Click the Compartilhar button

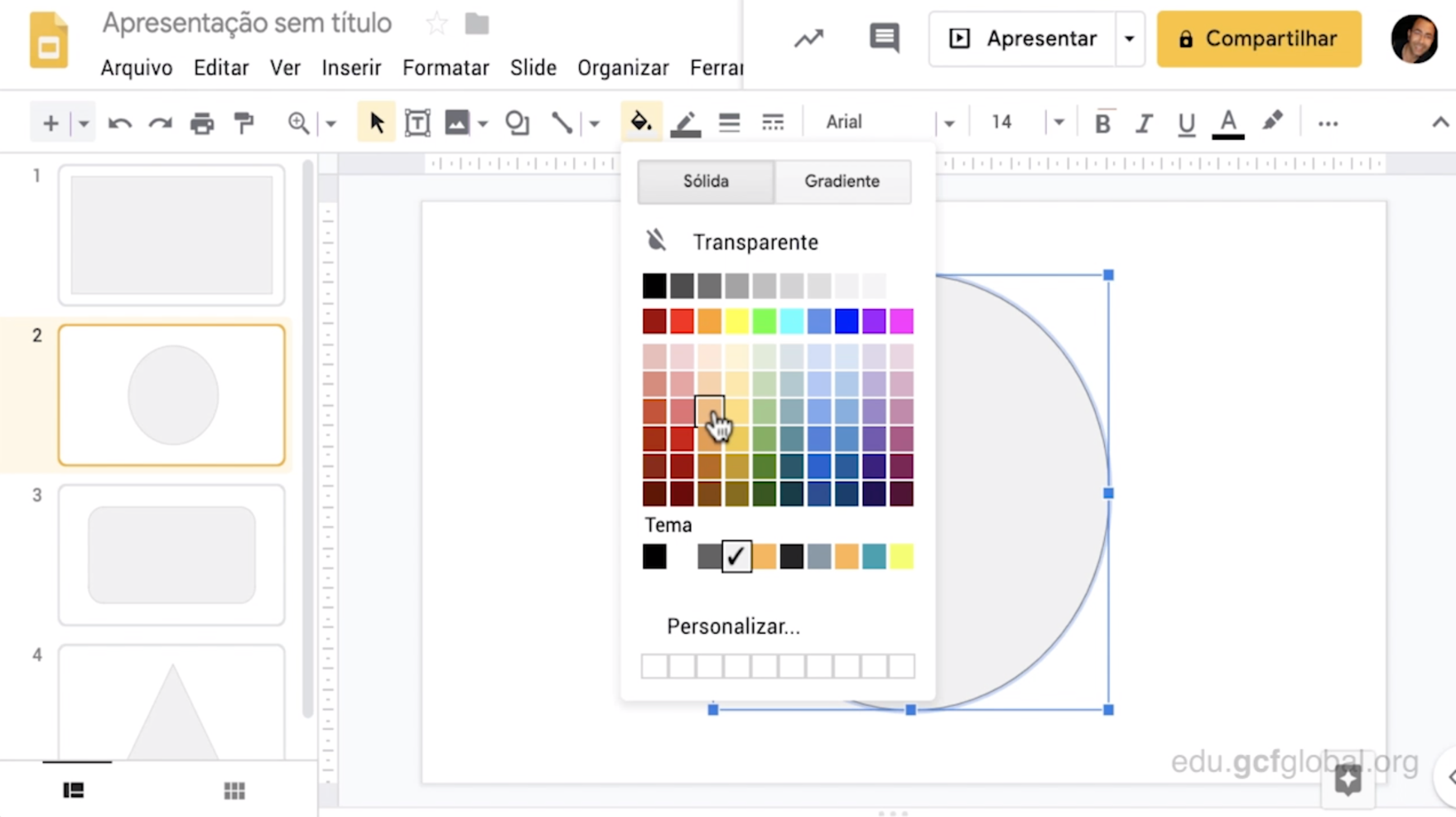(x=1258, y=39)
